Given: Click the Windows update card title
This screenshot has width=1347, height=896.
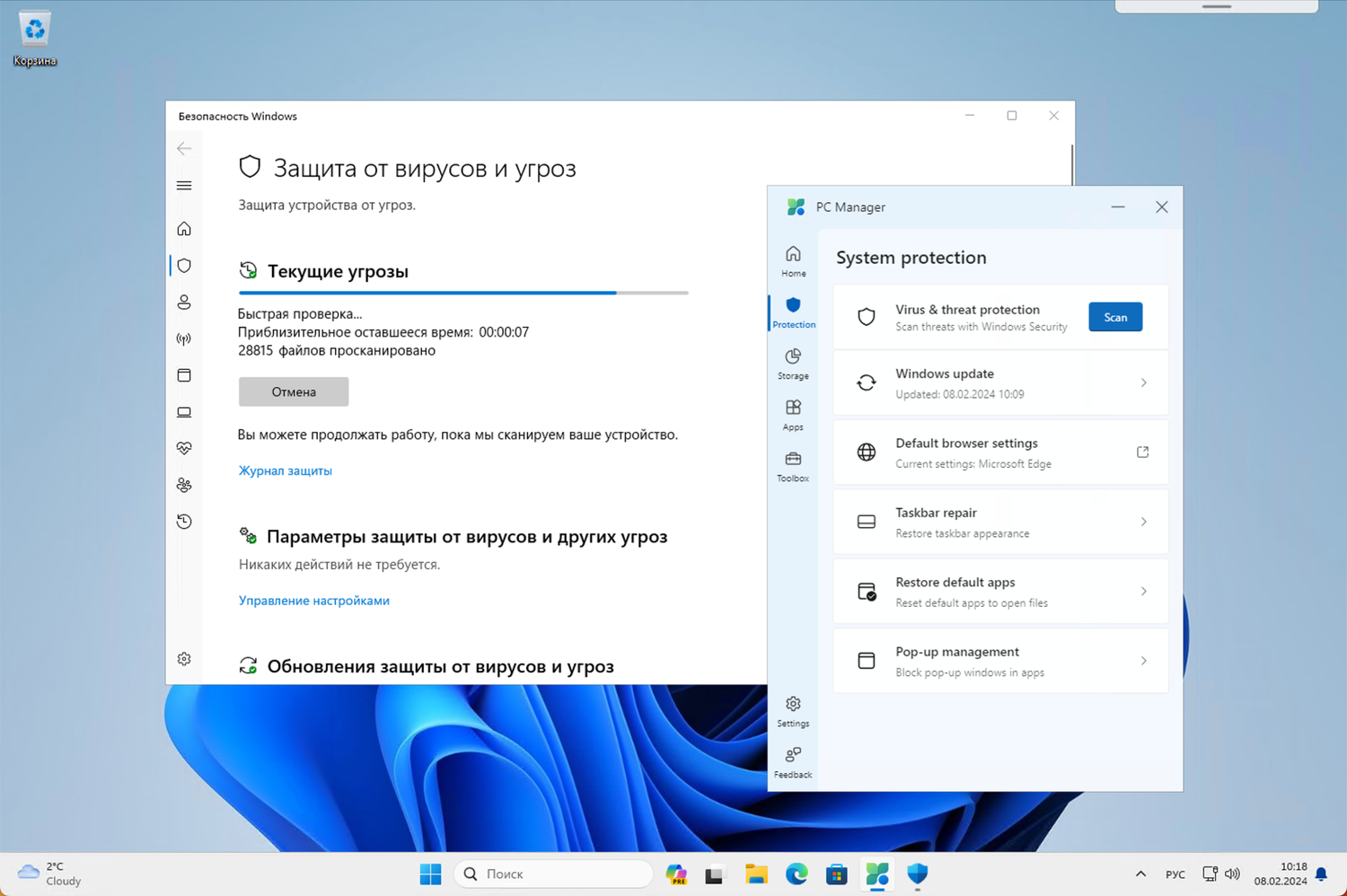Looking at the screenshot, I should (x=945, y=373).
